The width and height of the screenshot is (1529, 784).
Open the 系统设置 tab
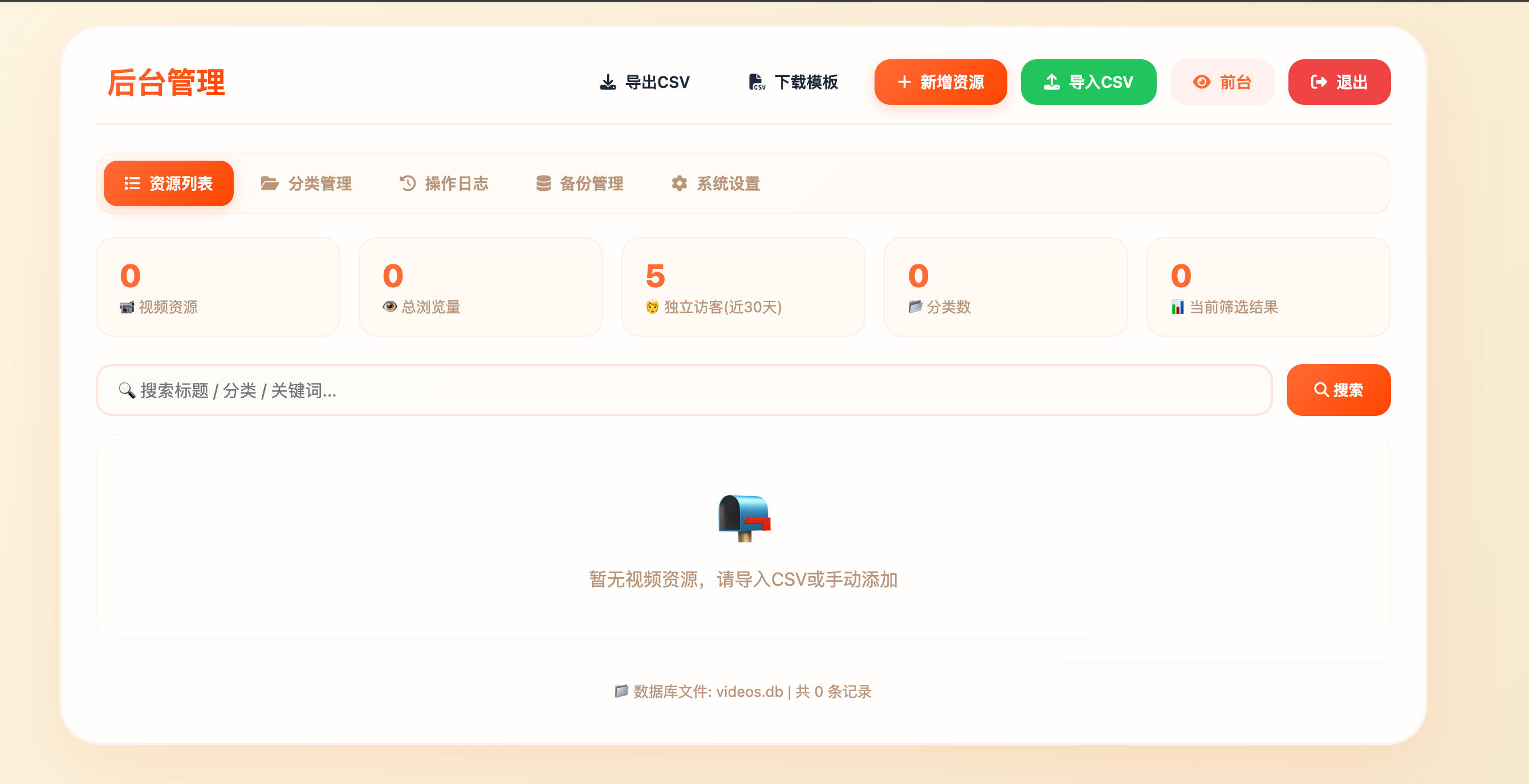[715, 183]
